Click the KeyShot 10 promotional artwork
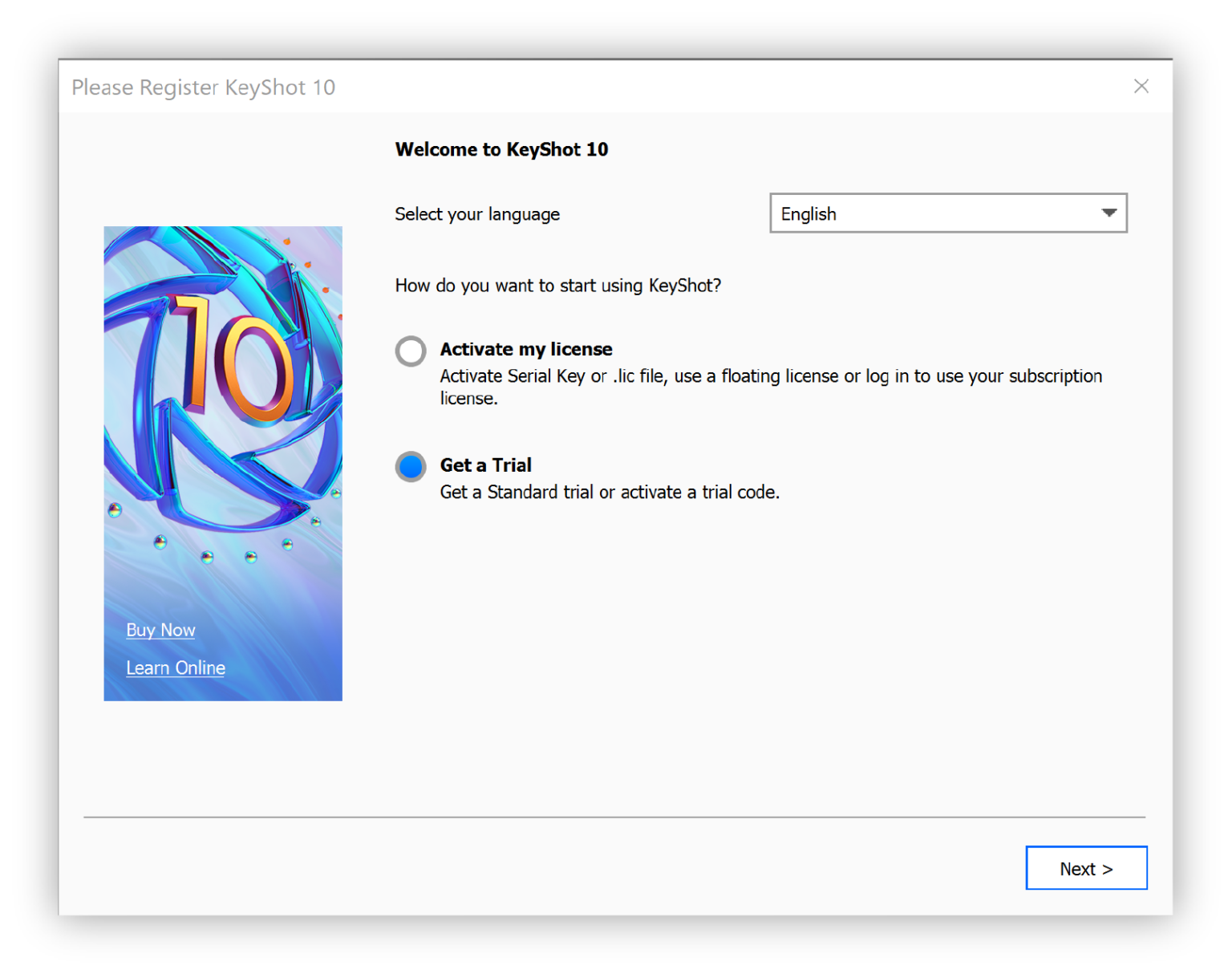This screenshot has height=974, width=1232. [222, 464]
